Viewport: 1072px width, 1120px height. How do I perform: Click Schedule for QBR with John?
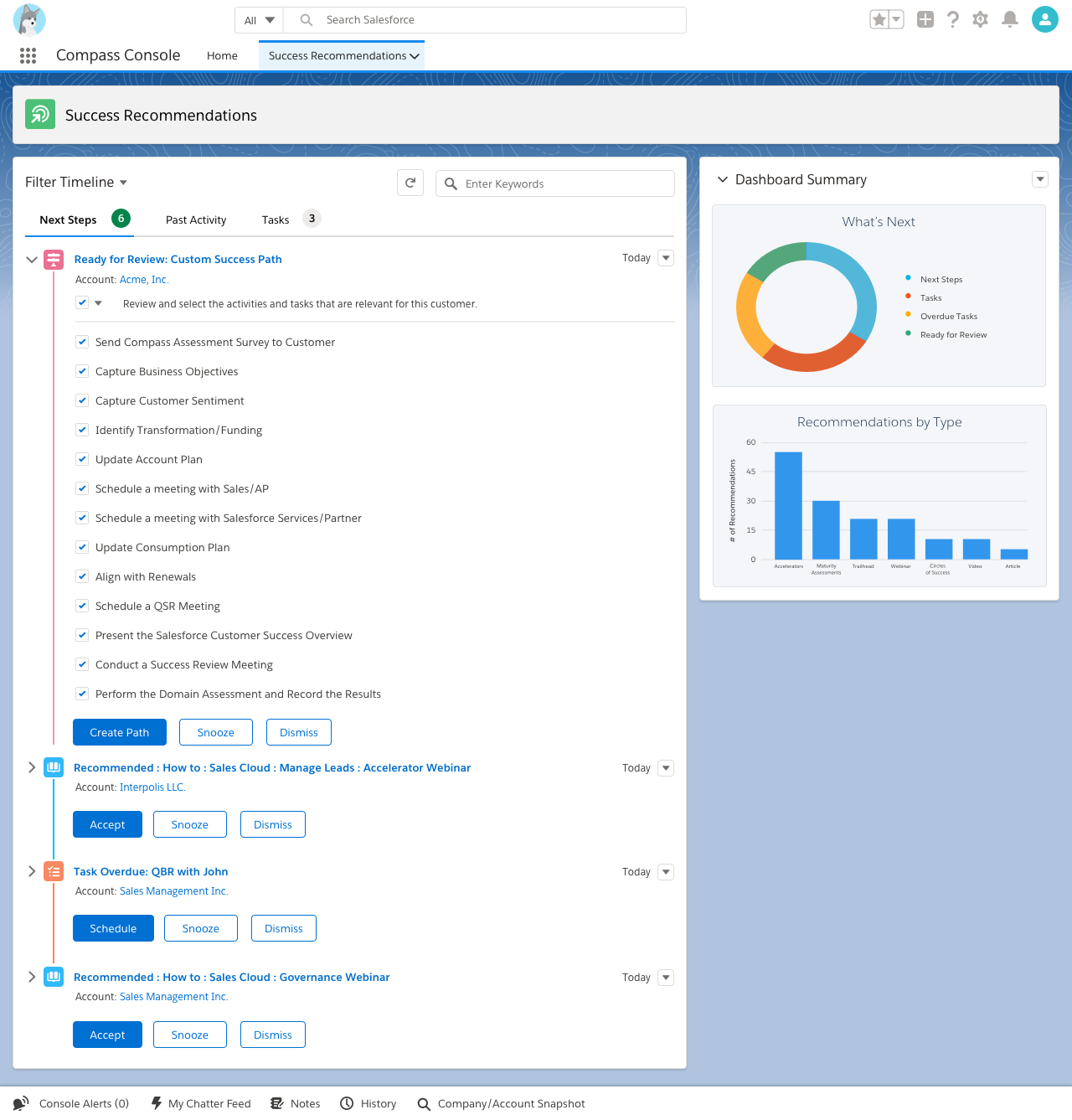coord(113,928)
